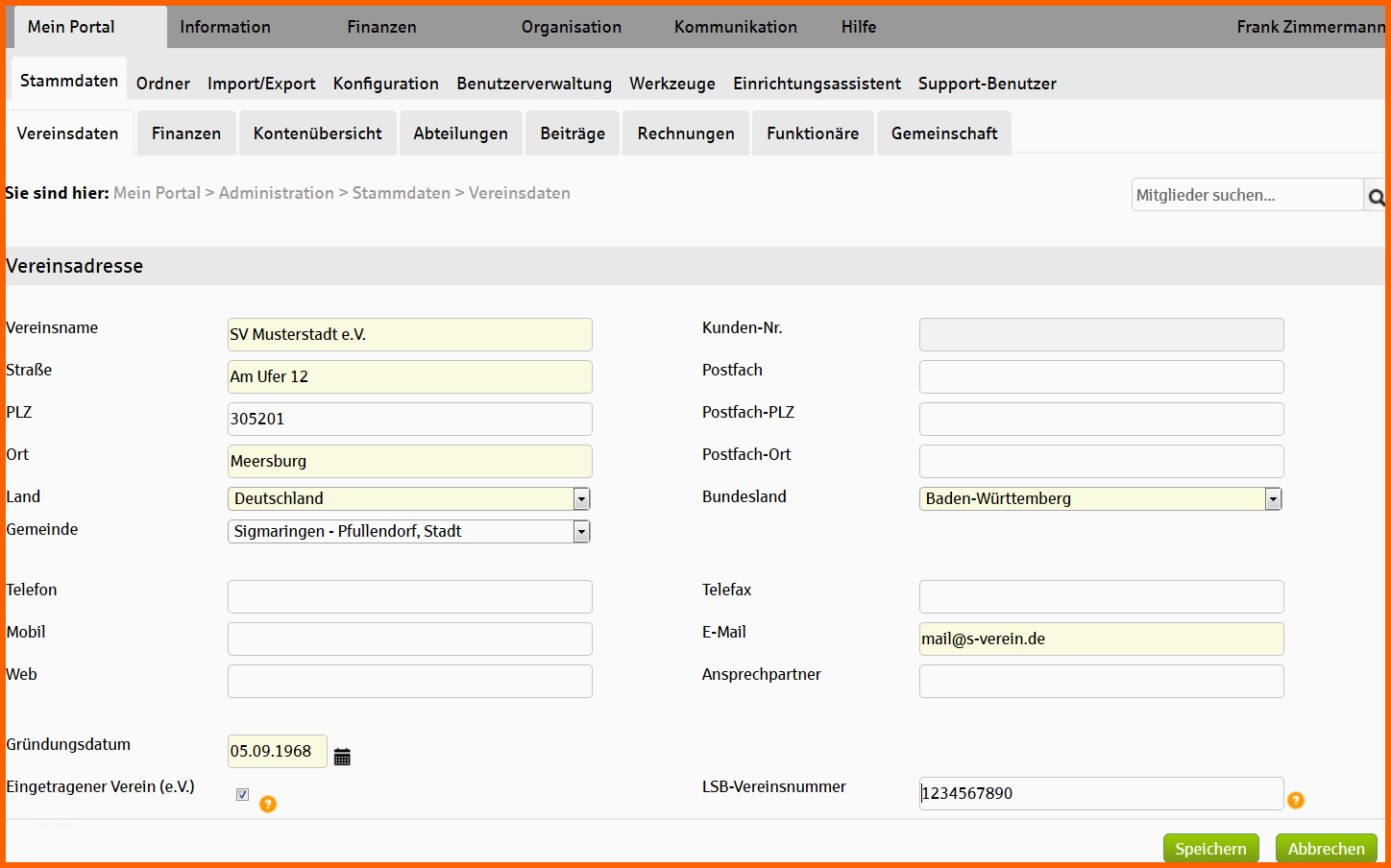Open the Beiträge tab
This screenshot has height=868, width=1391.
click(x=573, y=133)
